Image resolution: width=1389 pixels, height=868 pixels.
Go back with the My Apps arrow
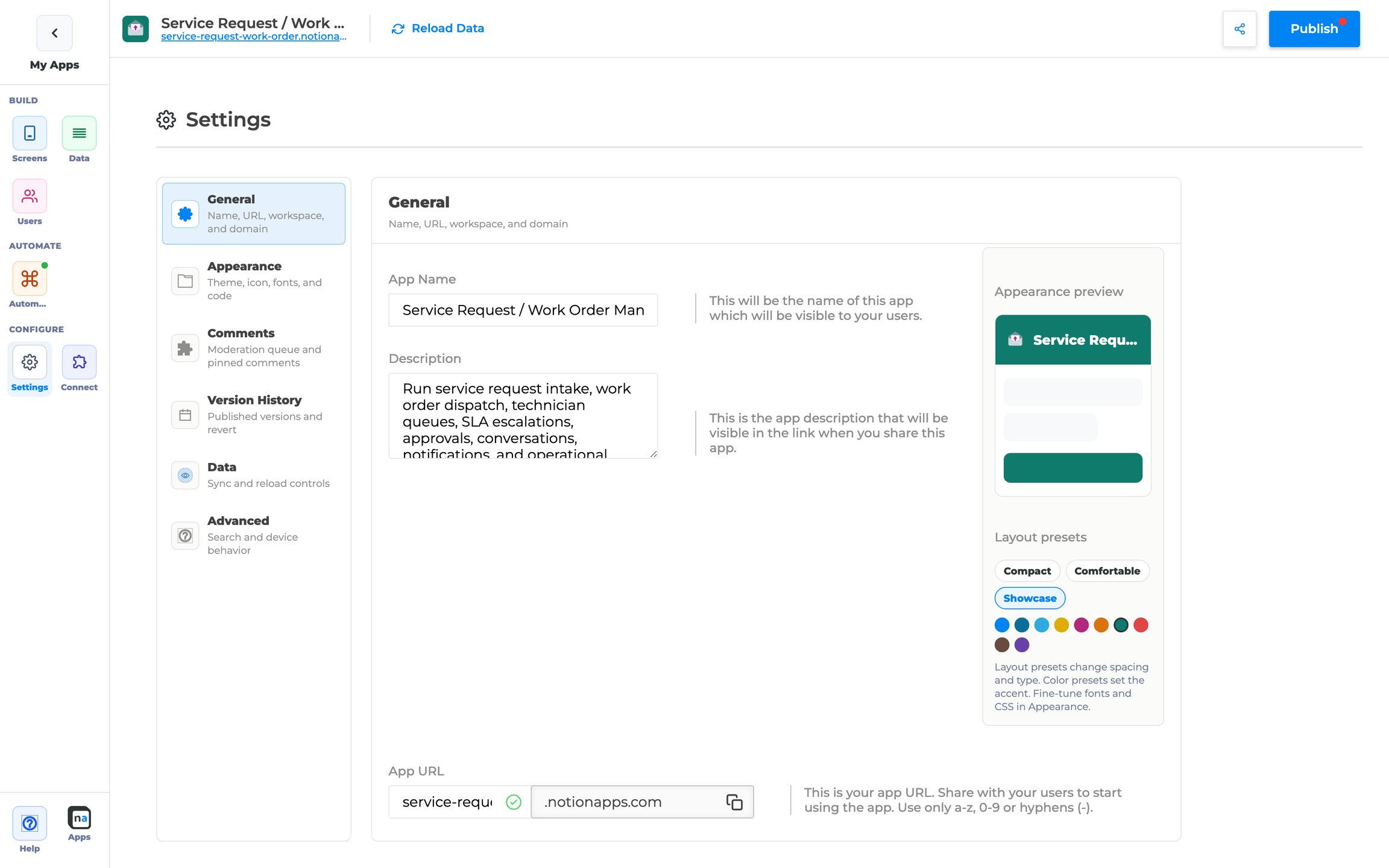(x=54, y=33)
